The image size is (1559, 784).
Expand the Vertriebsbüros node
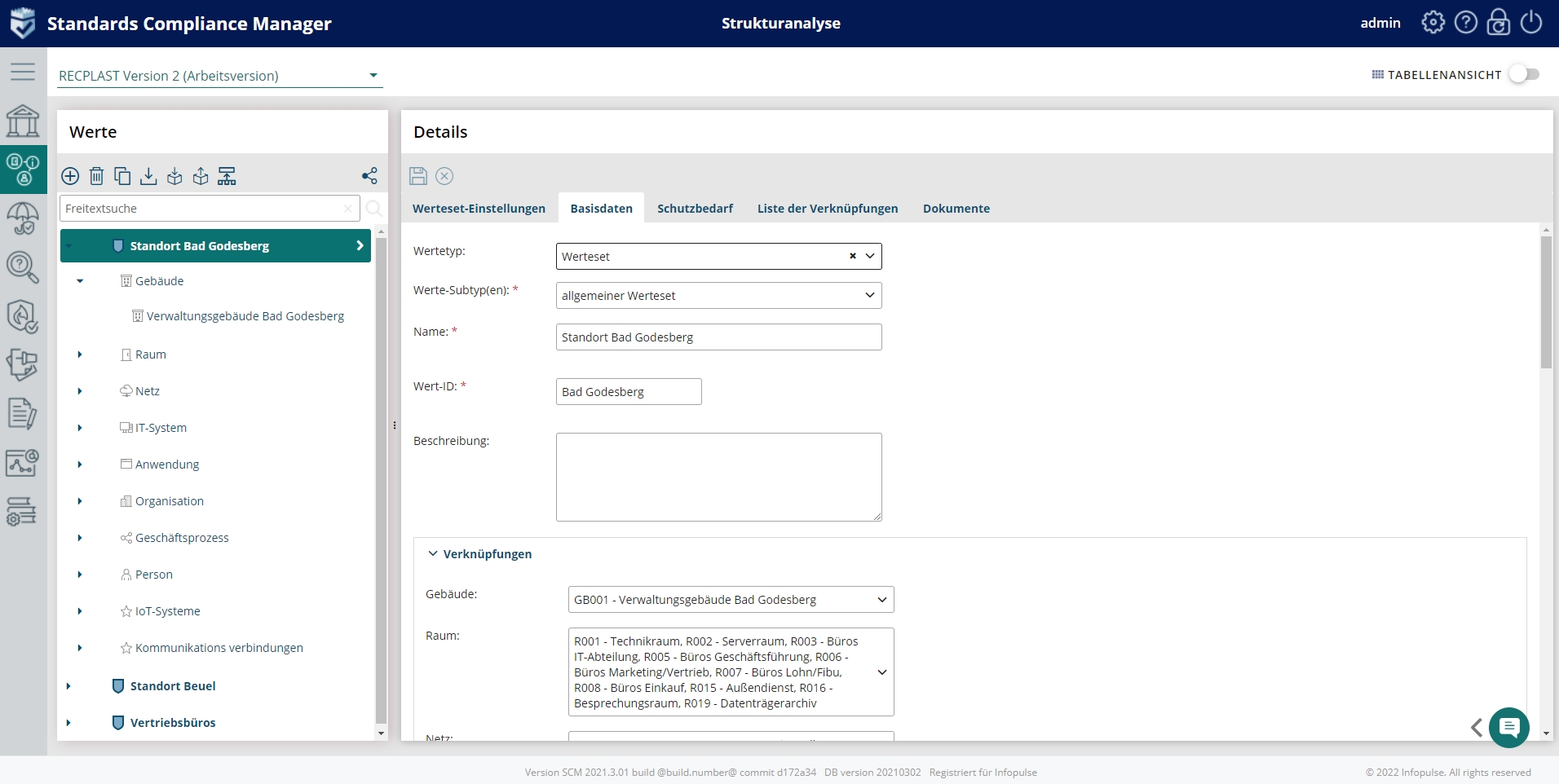click(x=68, y=723)
